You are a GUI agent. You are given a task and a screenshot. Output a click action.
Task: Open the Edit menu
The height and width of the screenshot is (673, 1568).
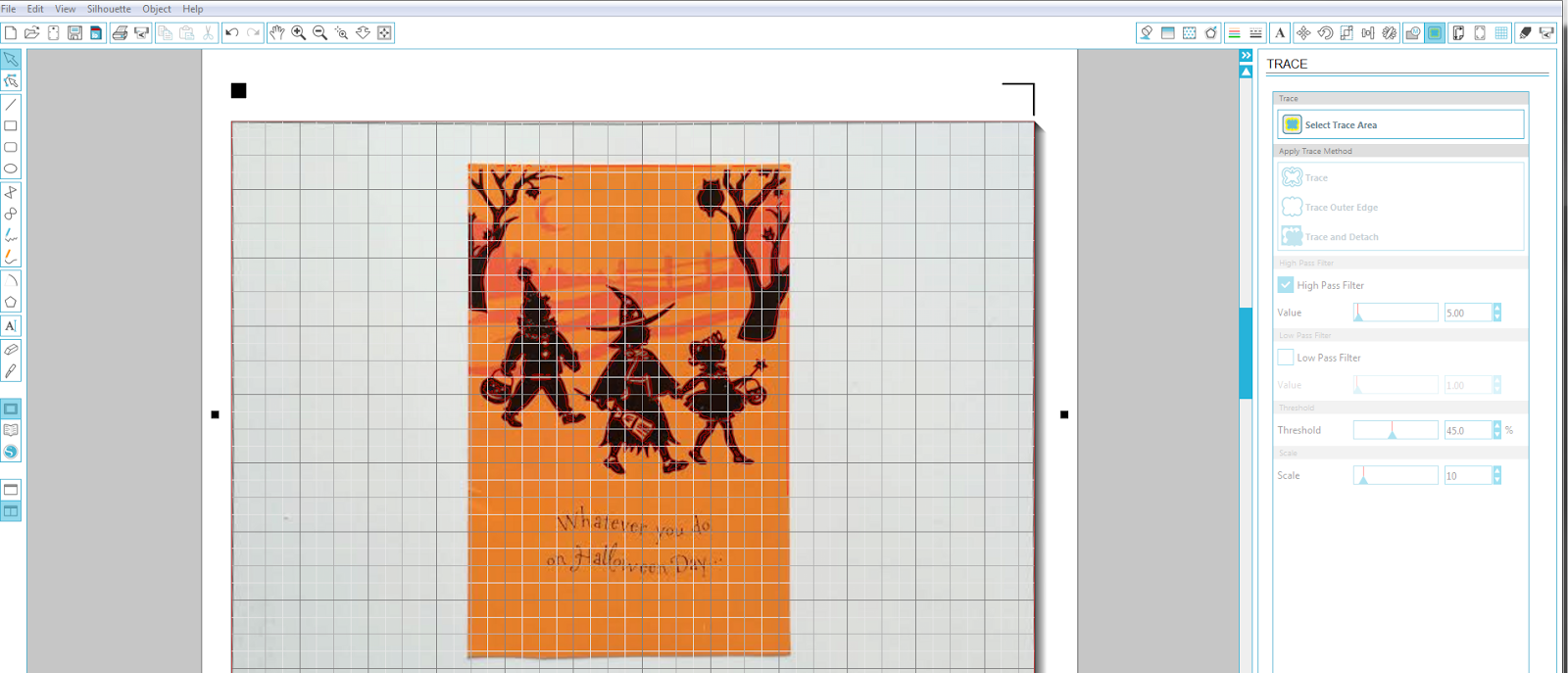point(35,9)
